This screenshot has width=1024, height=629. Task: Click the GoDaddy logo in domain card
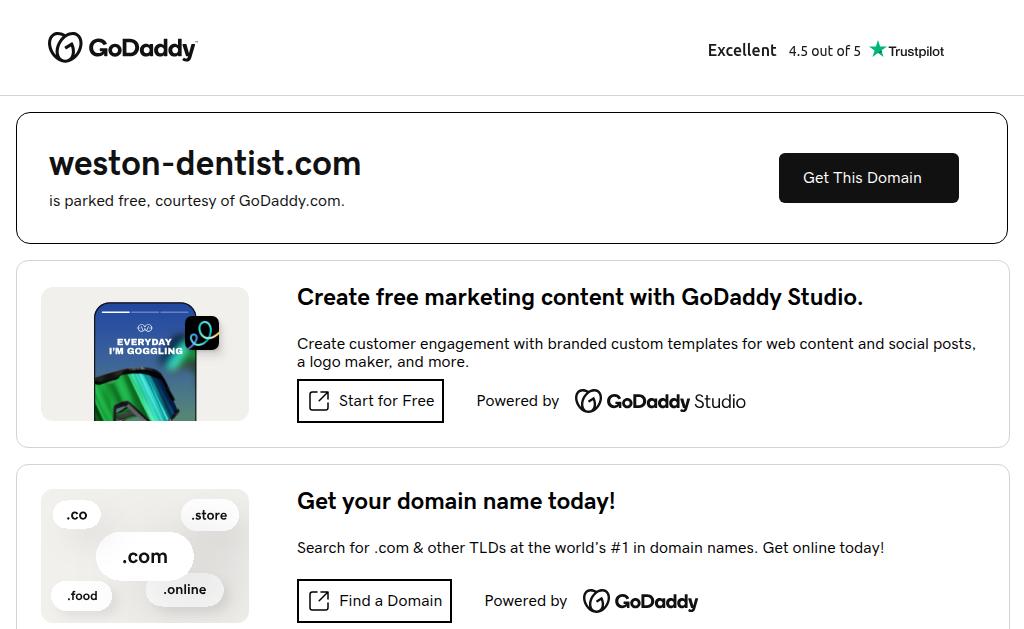point(640,601)
